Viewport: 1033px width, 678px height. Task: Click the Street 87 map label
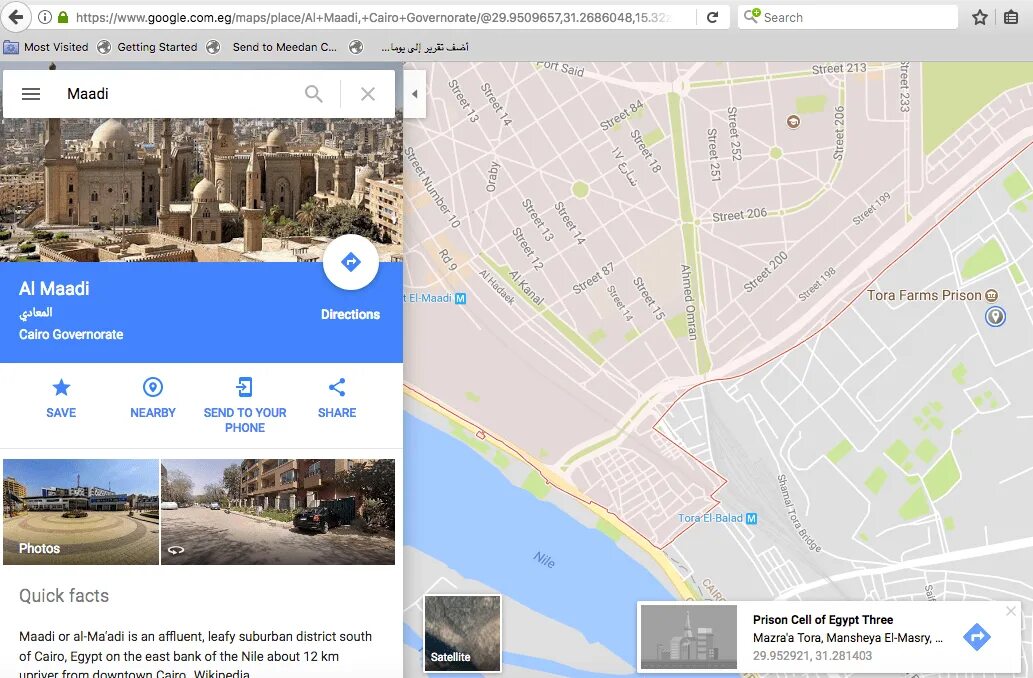593,278
